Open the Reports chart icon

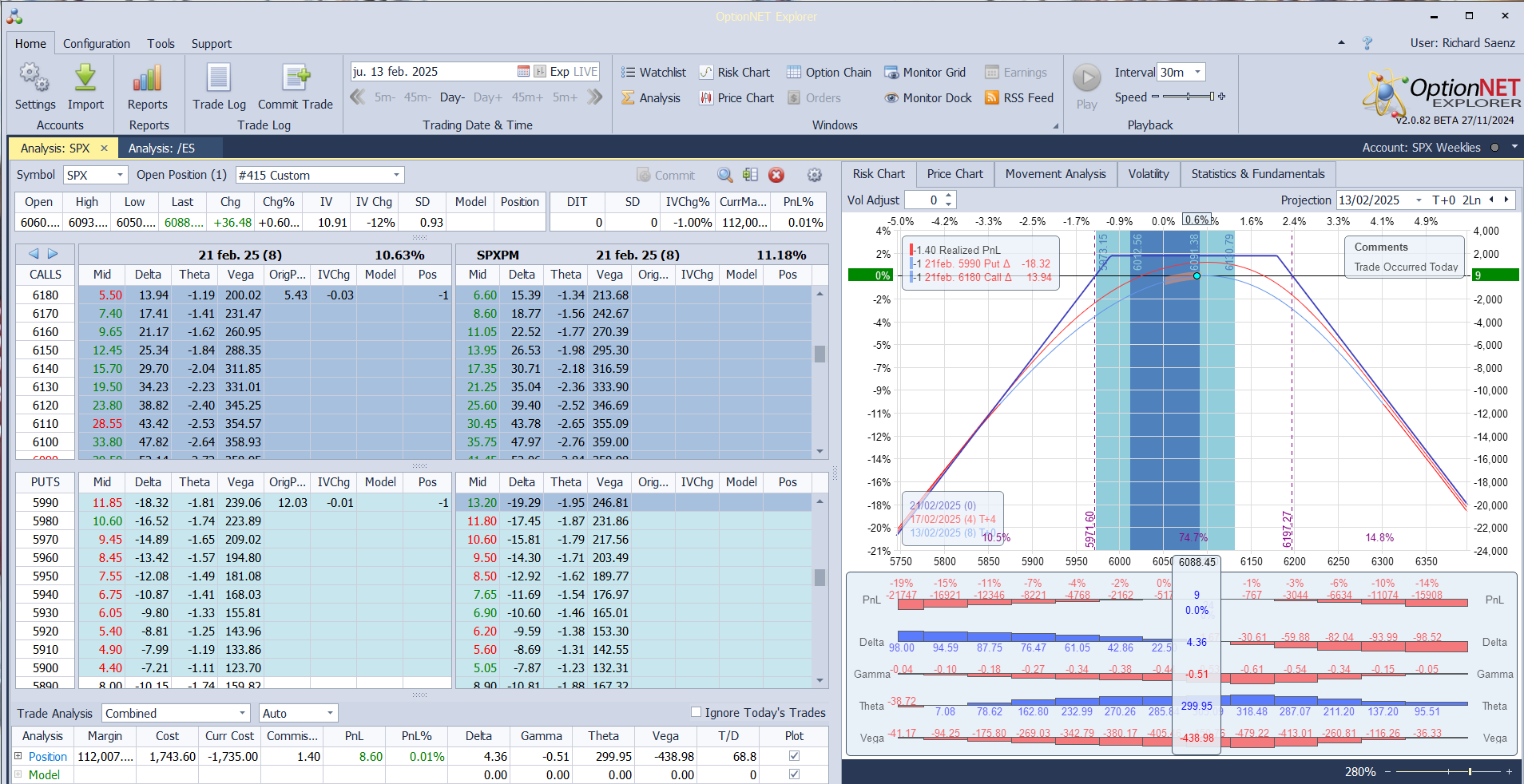[148, 79]
